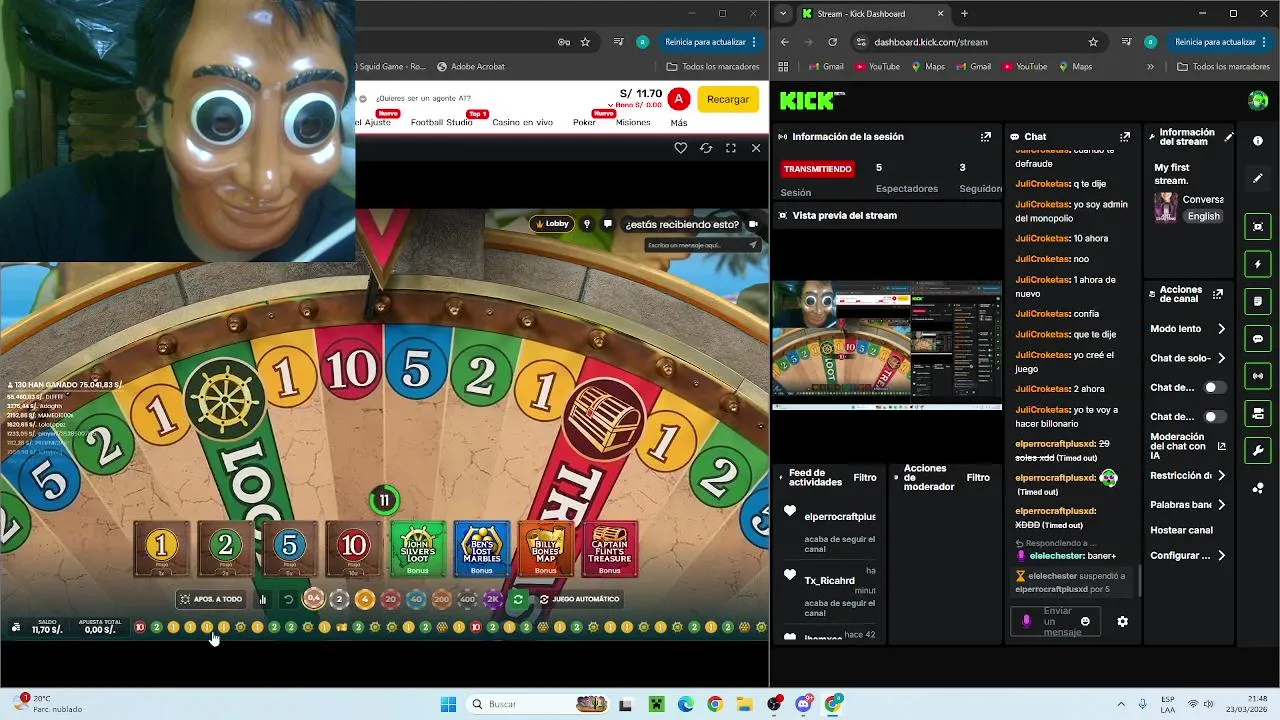Open Filtro for Feed de actividades
Image resolution: width=1280 pixels, height=720 pixels.
(x=864, y=478)
